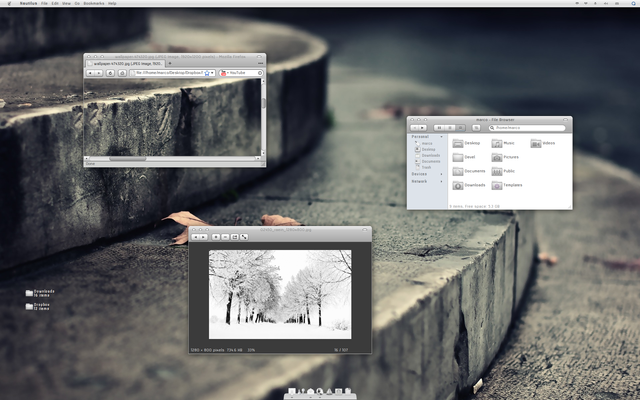Select the Devel folder icon
640x400 pixels.
click(458, 157)
